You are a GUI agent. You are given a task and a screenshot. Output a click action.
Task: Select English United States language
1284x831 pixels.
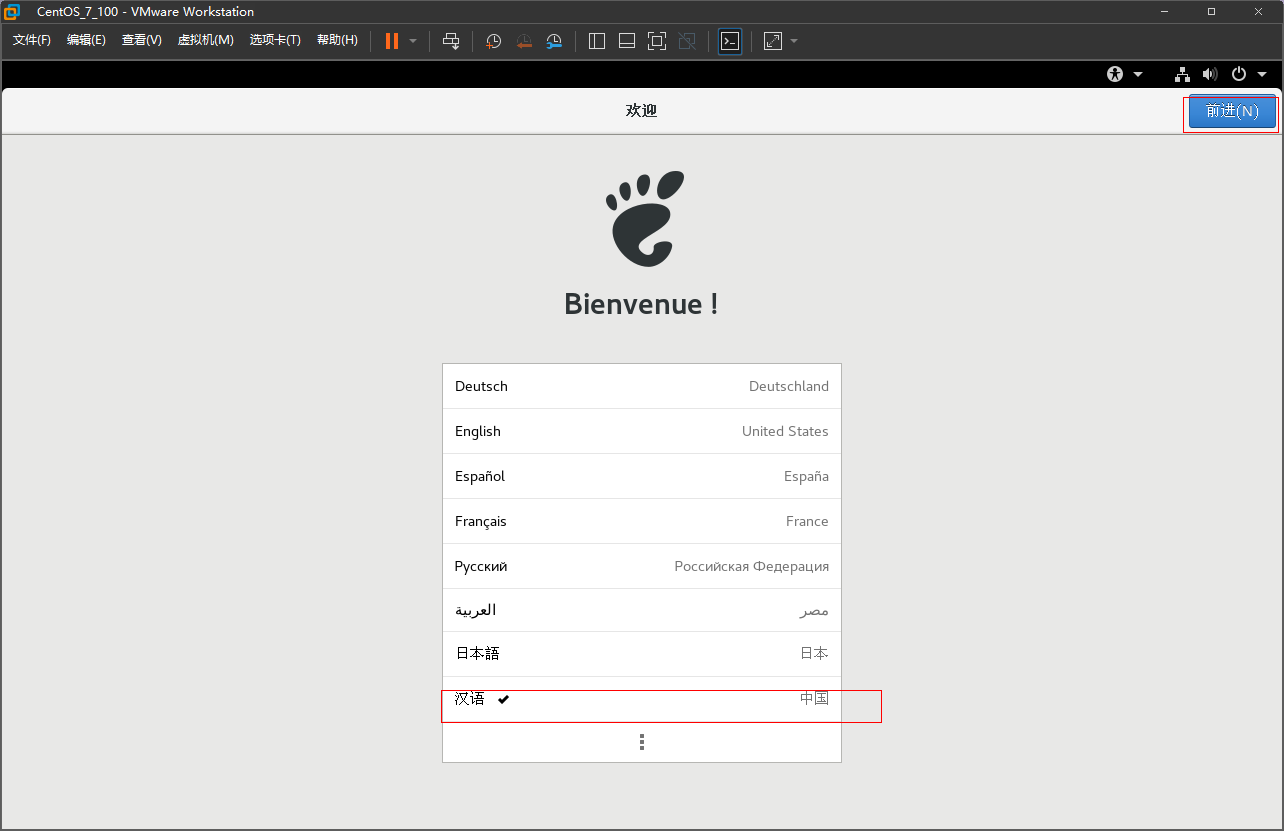642,431
